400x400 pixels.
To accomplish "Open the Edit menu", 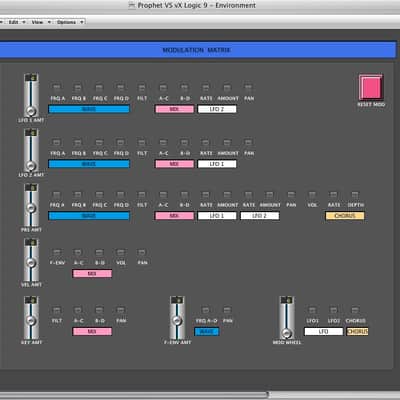I will click(x=16, y=22).
